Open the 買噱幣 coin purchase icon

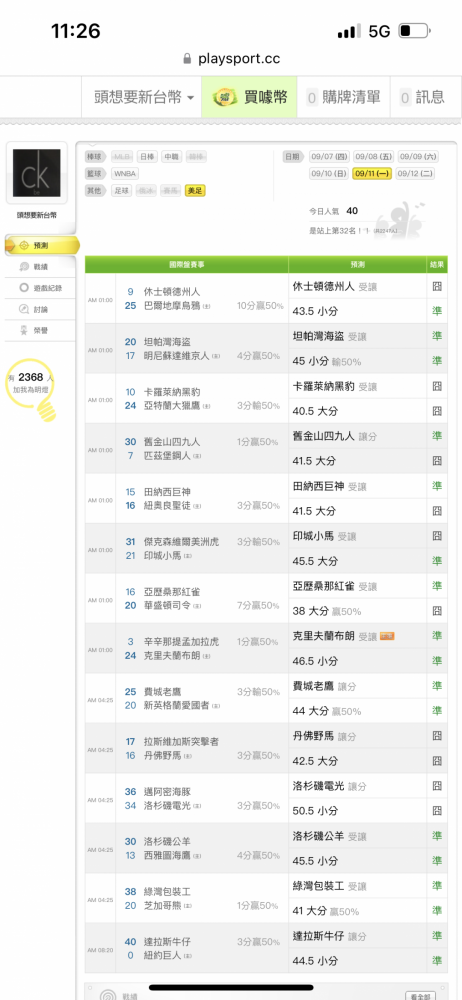click(x=225, y=97)
